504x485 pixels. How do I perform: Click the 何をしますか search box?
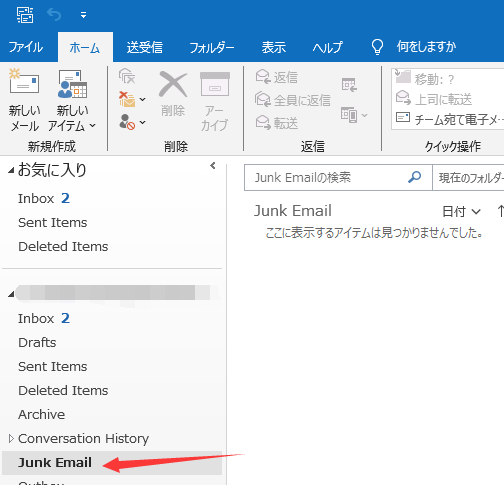pos(426,47)
